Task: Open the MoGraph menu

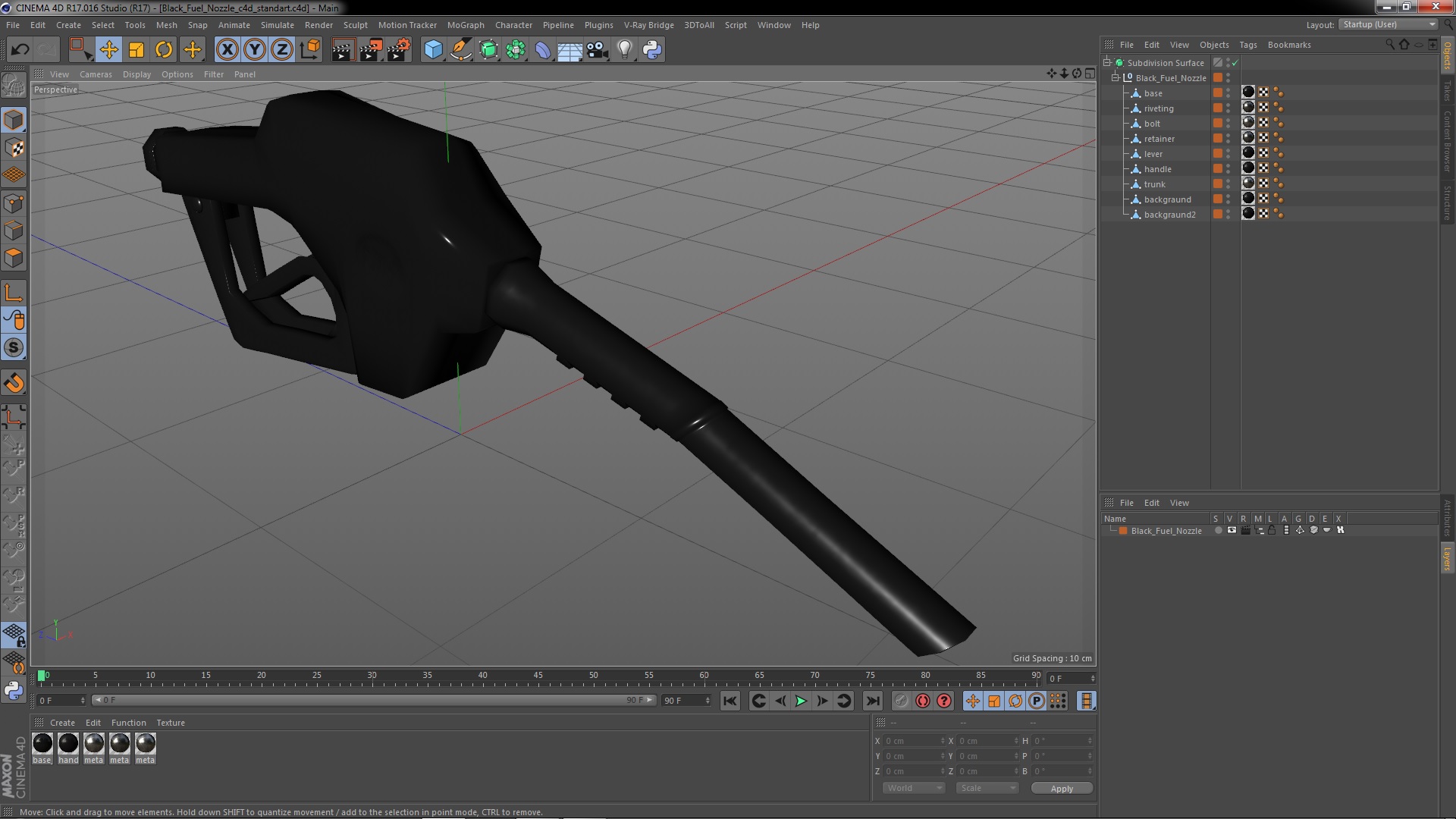Action: click(x=466, y=25)
